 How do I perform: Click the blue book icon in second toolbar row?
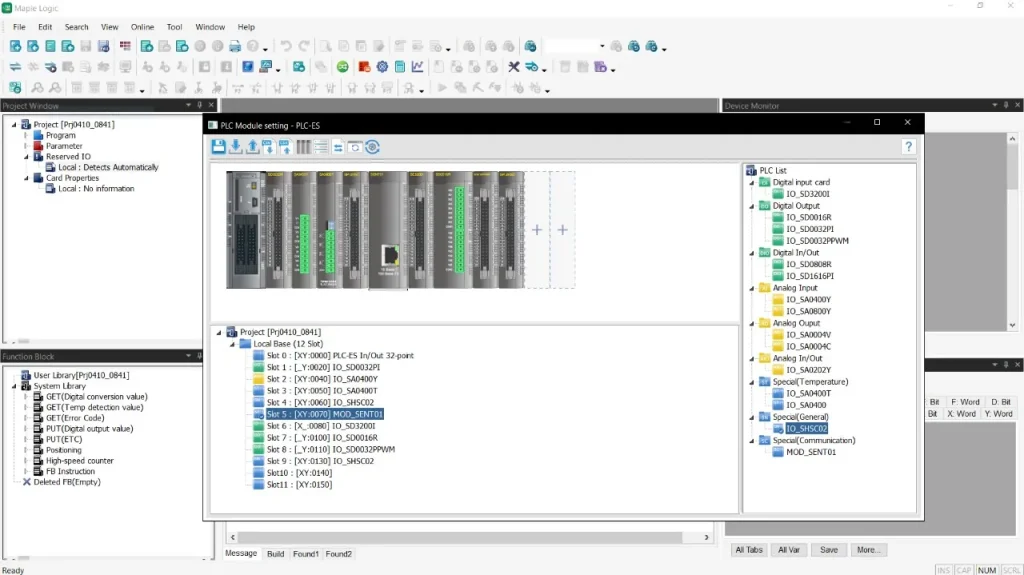tap(248, 67)
